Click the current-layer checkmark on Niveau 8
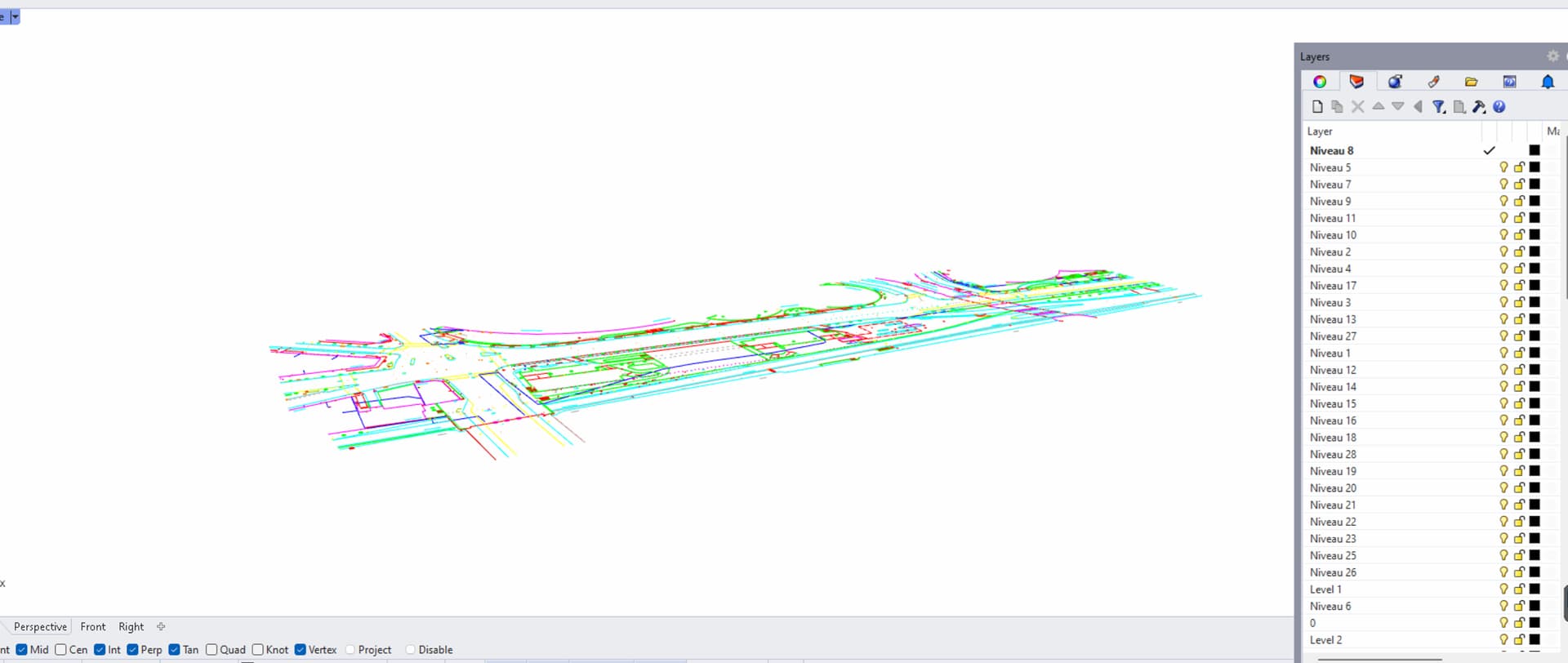 [x=1489, y=150]
